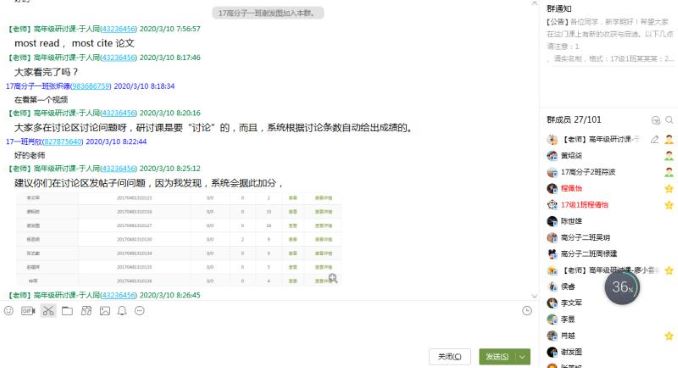Open QQ number link 827873640

(x=63, y=141)
